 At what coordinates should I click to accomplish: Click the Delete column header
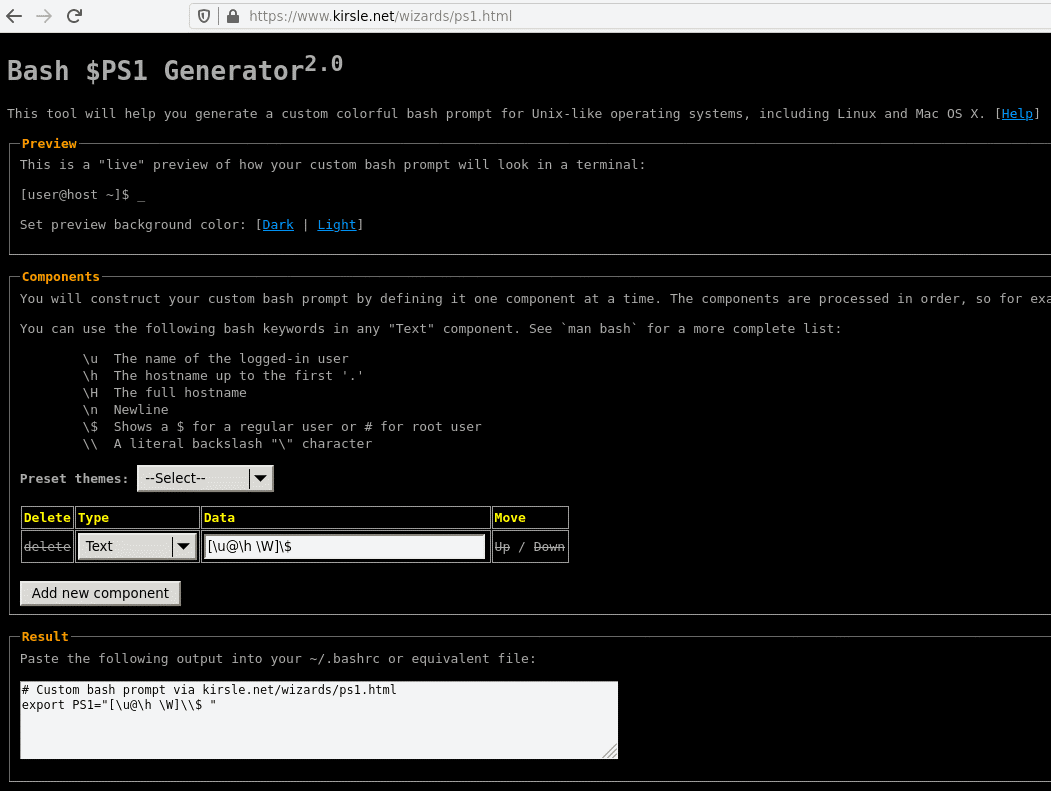(x=47, y=518)
